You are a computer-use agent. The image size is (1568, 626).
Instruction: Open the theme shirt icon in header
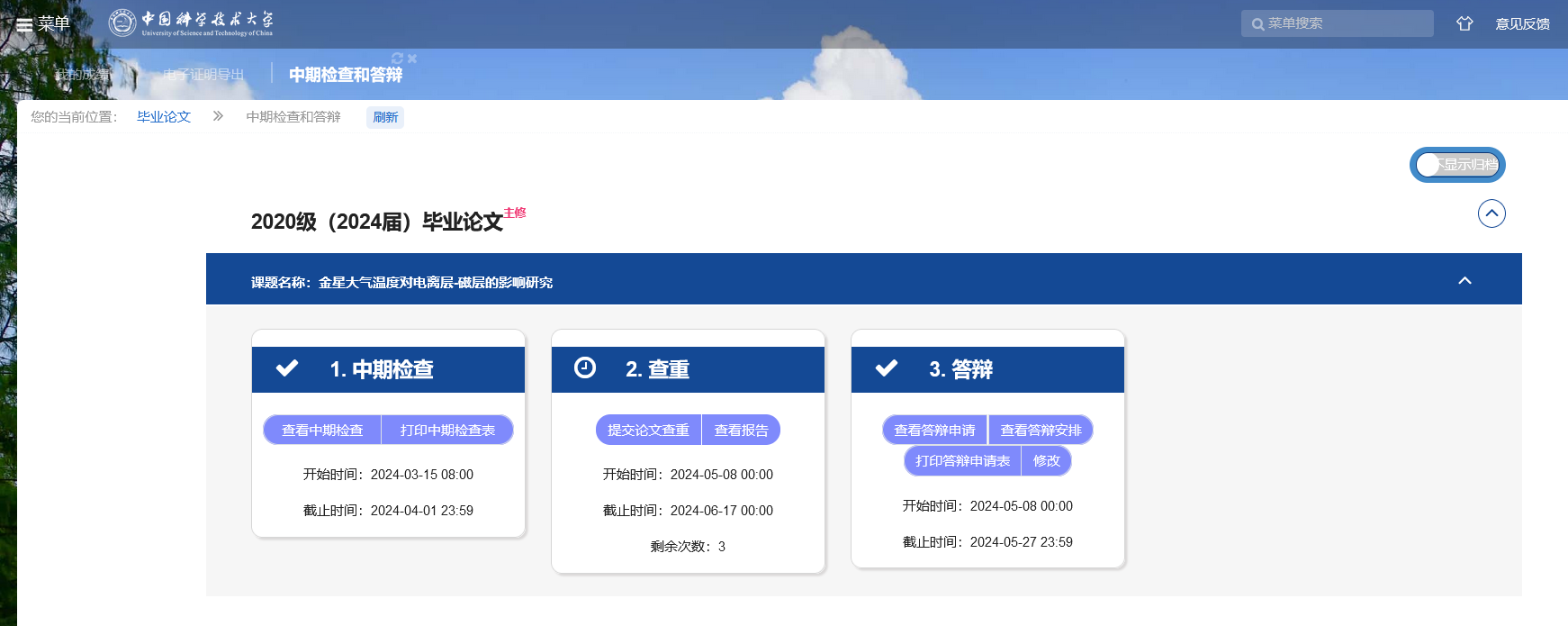pyautogui.click(x=1464, y=24)
